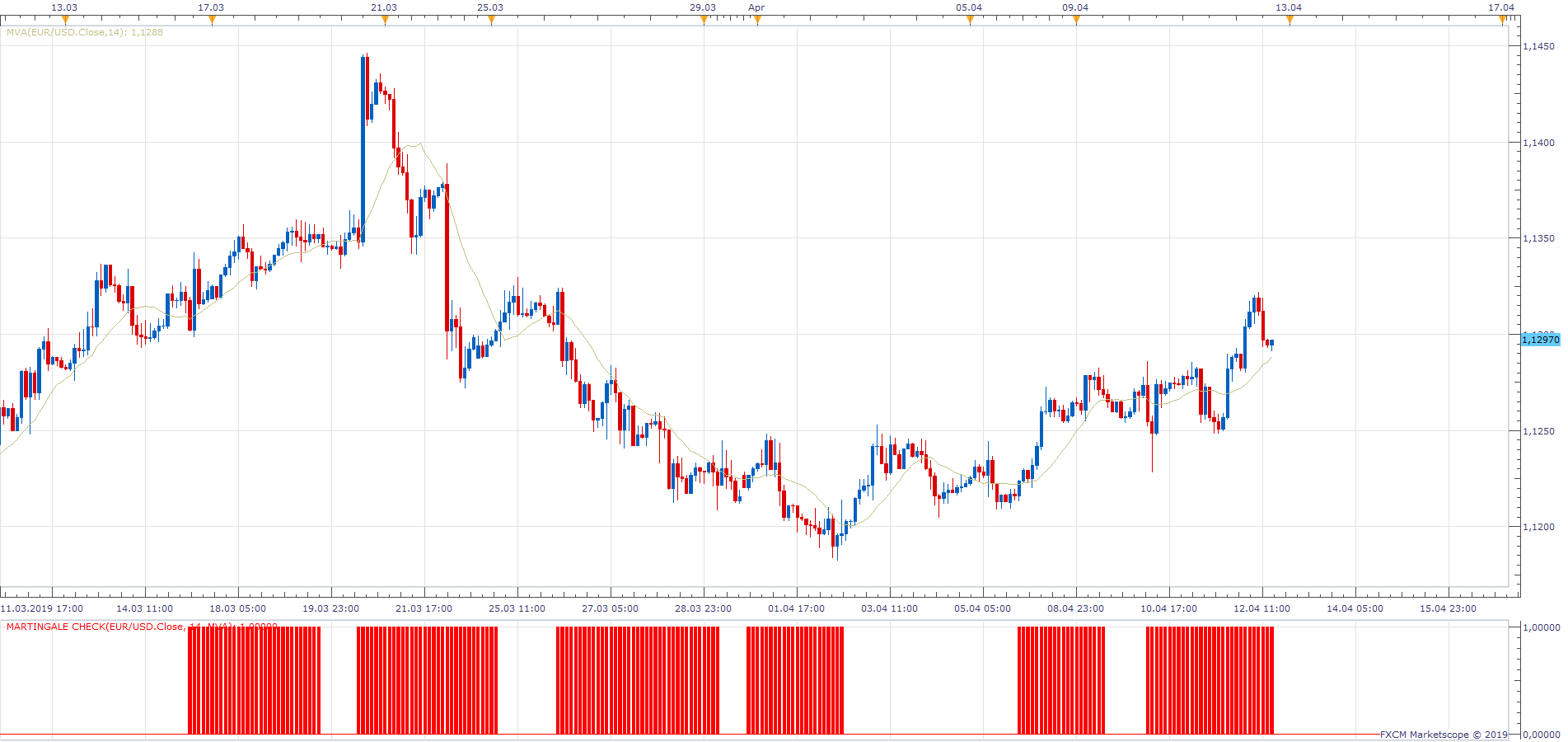This screenshot has width=1568, height=742.
Task: Click time label 25.03 11:00
Action: 517,608
